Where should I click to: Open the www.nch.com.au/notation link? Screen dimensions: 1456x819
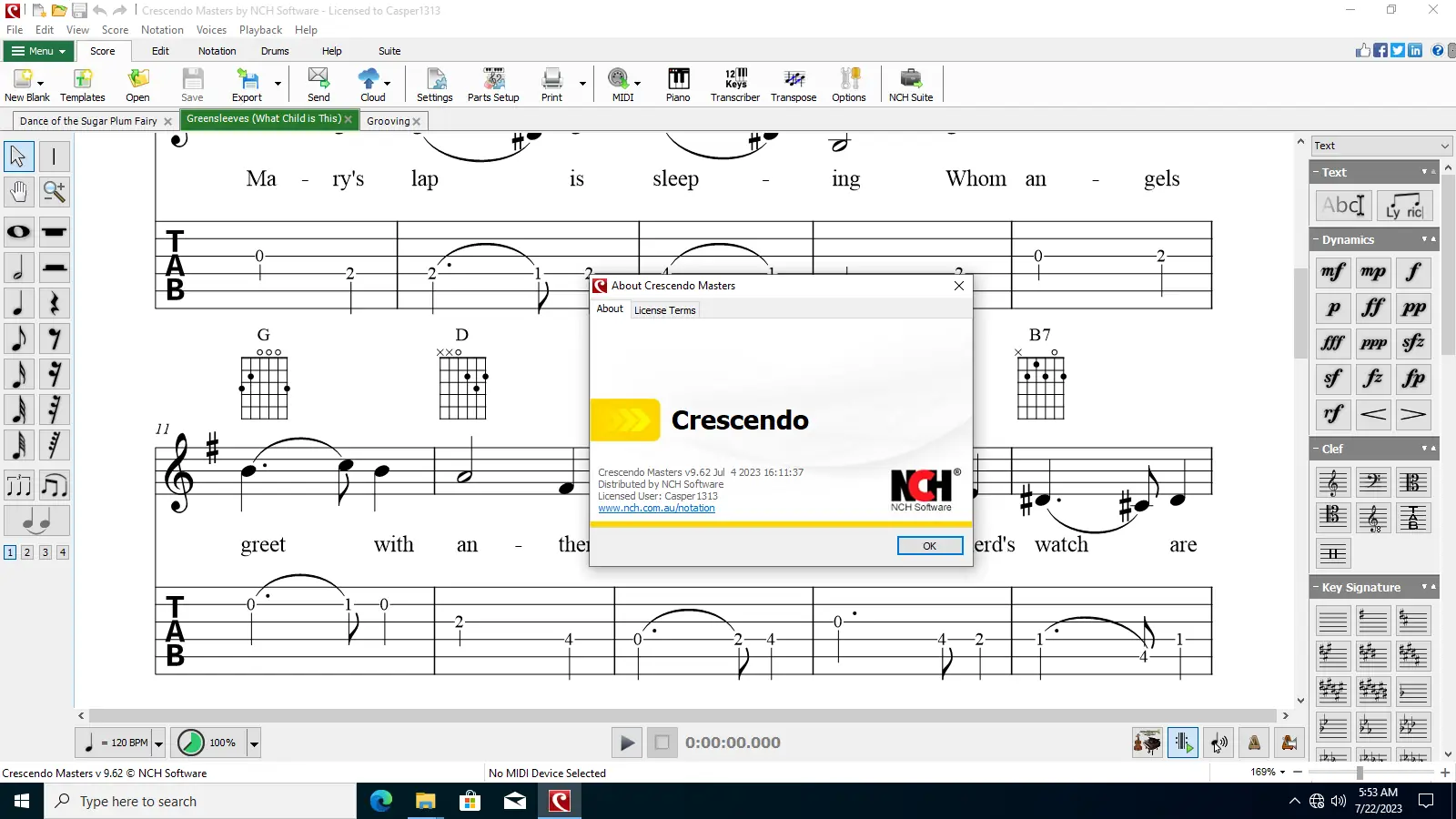click(656, 508)
